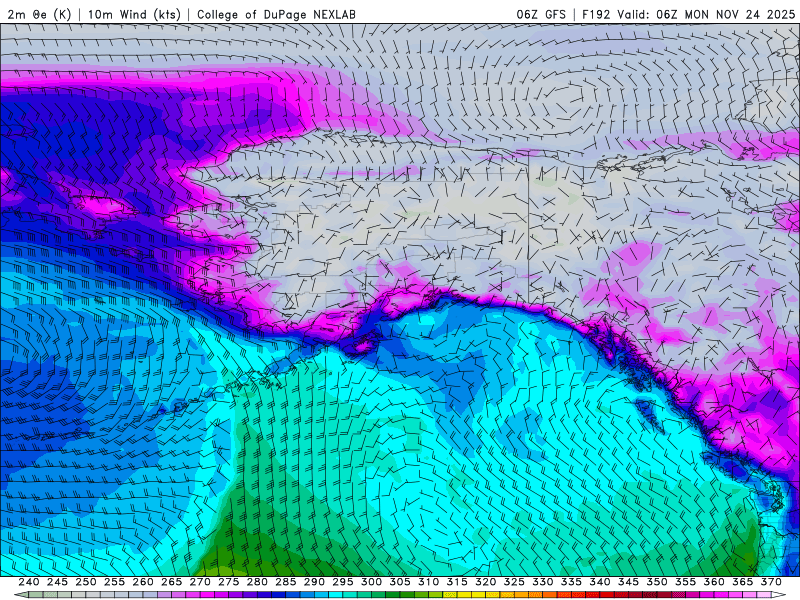
Task: Click the 'College of DuPage NEXLAB' text
Action: (276, 14)
